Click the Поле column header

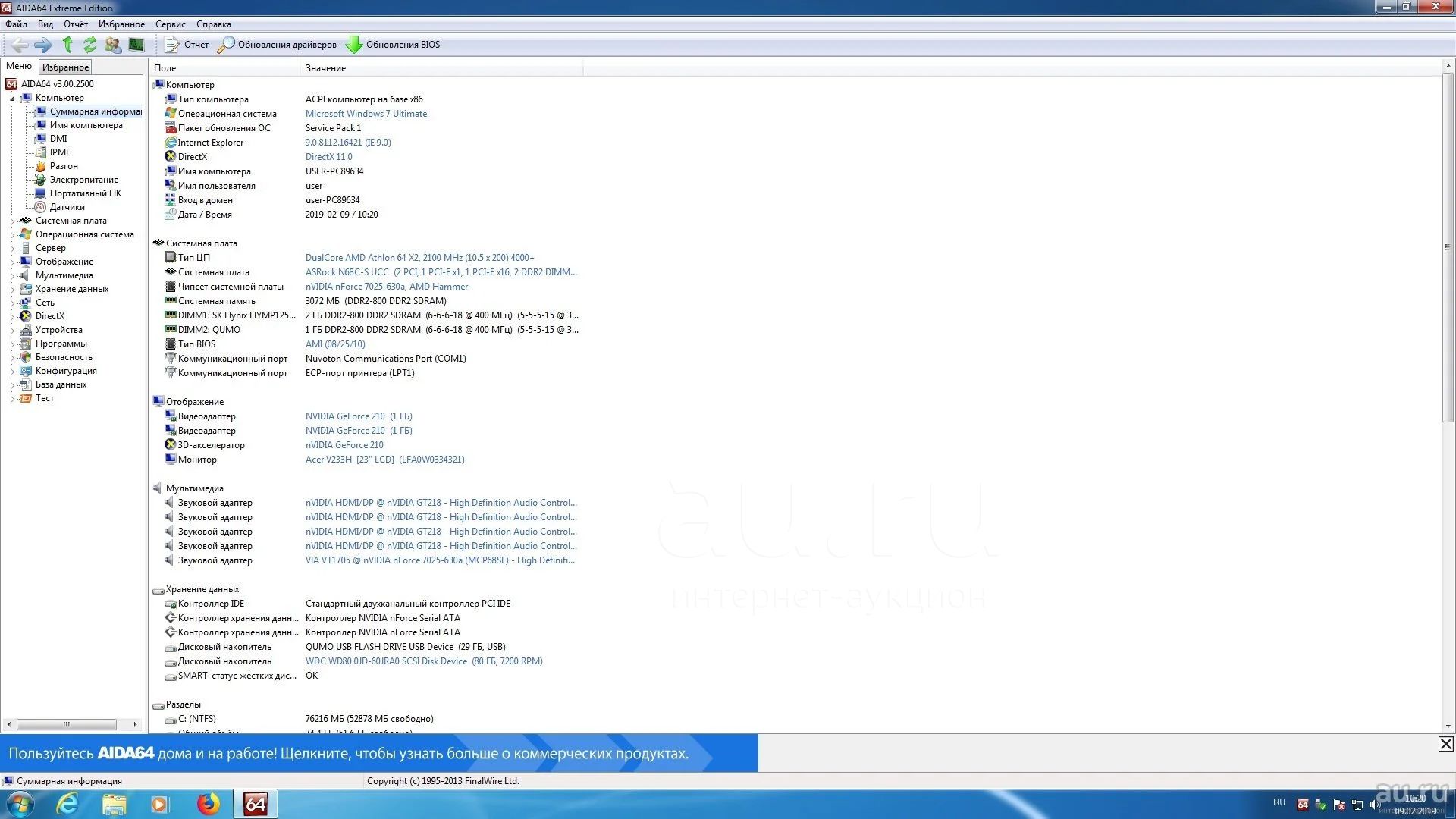point(225,68)
